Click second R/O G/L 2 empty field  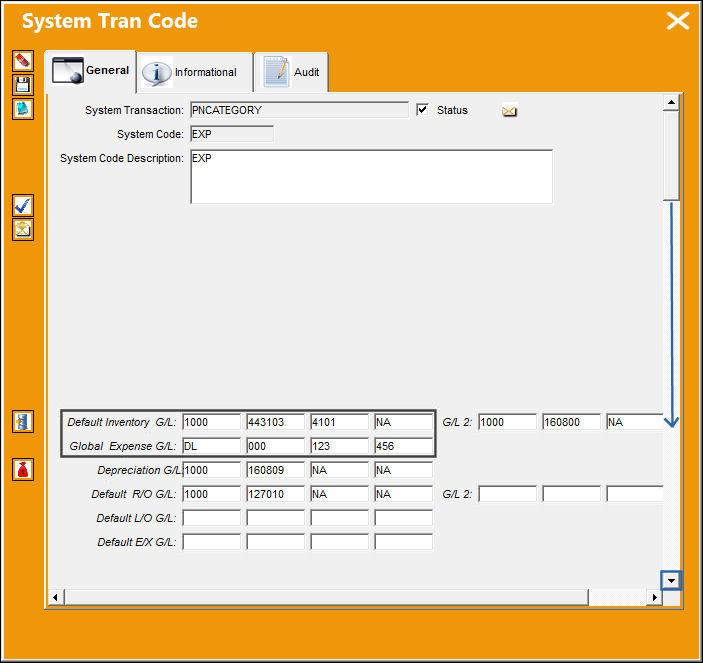pyautogui.click(x=572, y=494)
